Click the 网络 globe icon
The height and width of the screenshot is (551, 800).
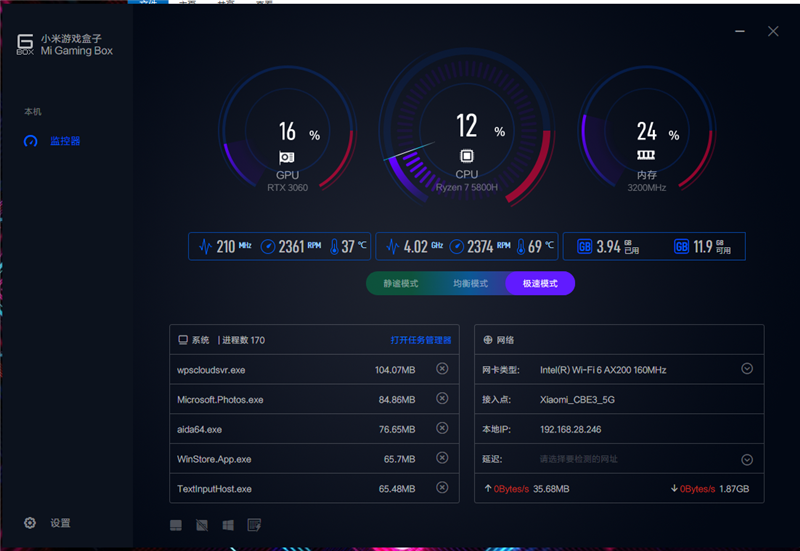pyautogui.click(x=488, y=340)
